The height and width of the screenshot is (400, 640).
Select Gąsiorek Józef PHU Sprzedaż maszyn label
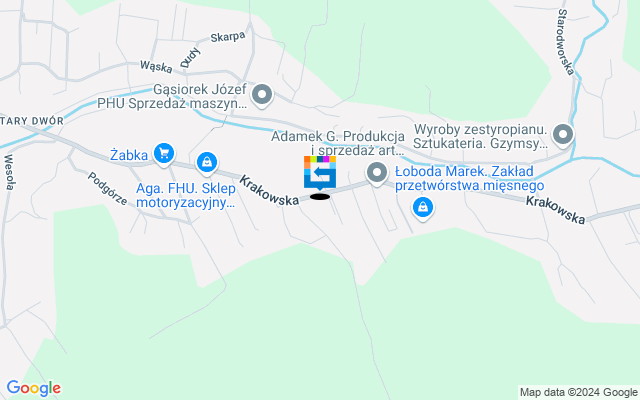coord(172,96)
